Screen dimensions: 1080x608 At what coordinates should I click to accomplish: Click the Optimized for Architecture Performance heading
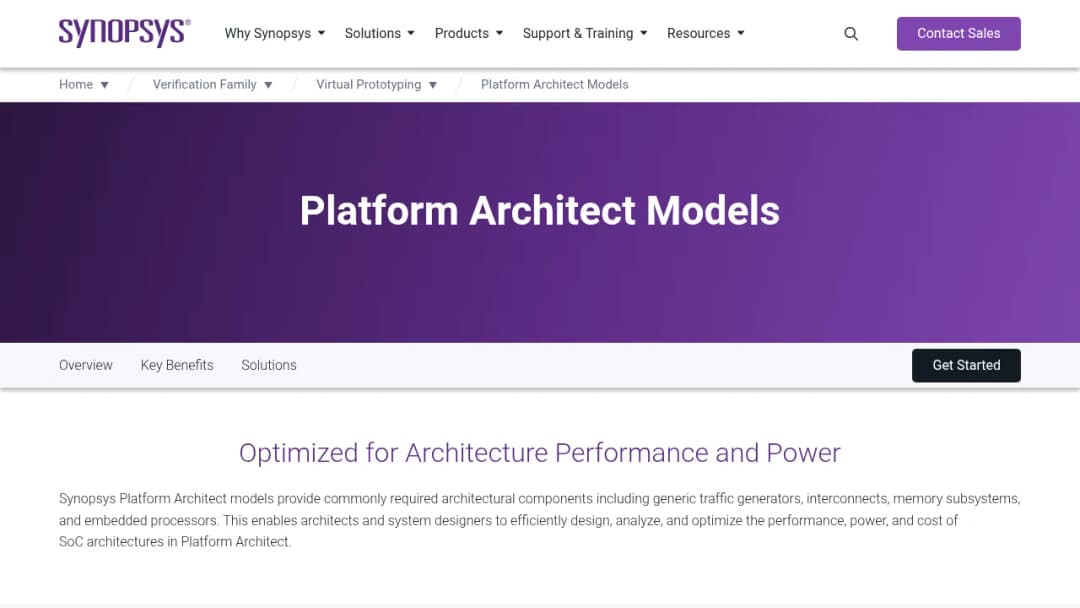(540, 453)
